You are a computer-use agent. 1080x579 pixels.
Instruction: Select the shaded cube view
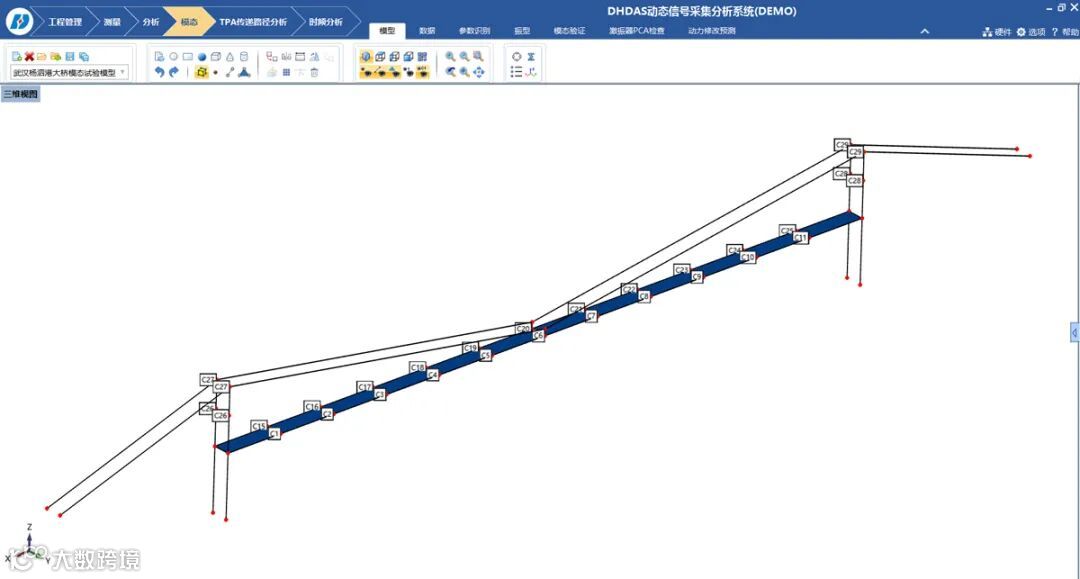tap(408, 56)
